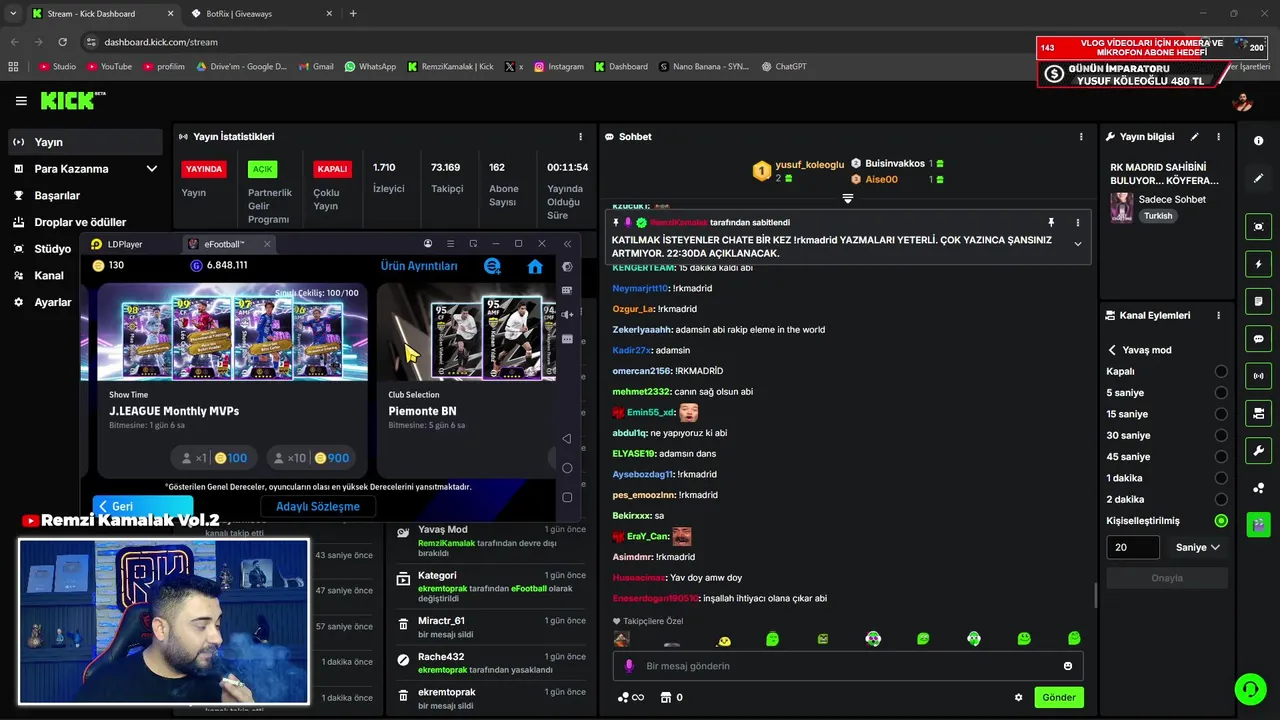Click the pencil edit icon in right toolbar

coord(1259,178)
